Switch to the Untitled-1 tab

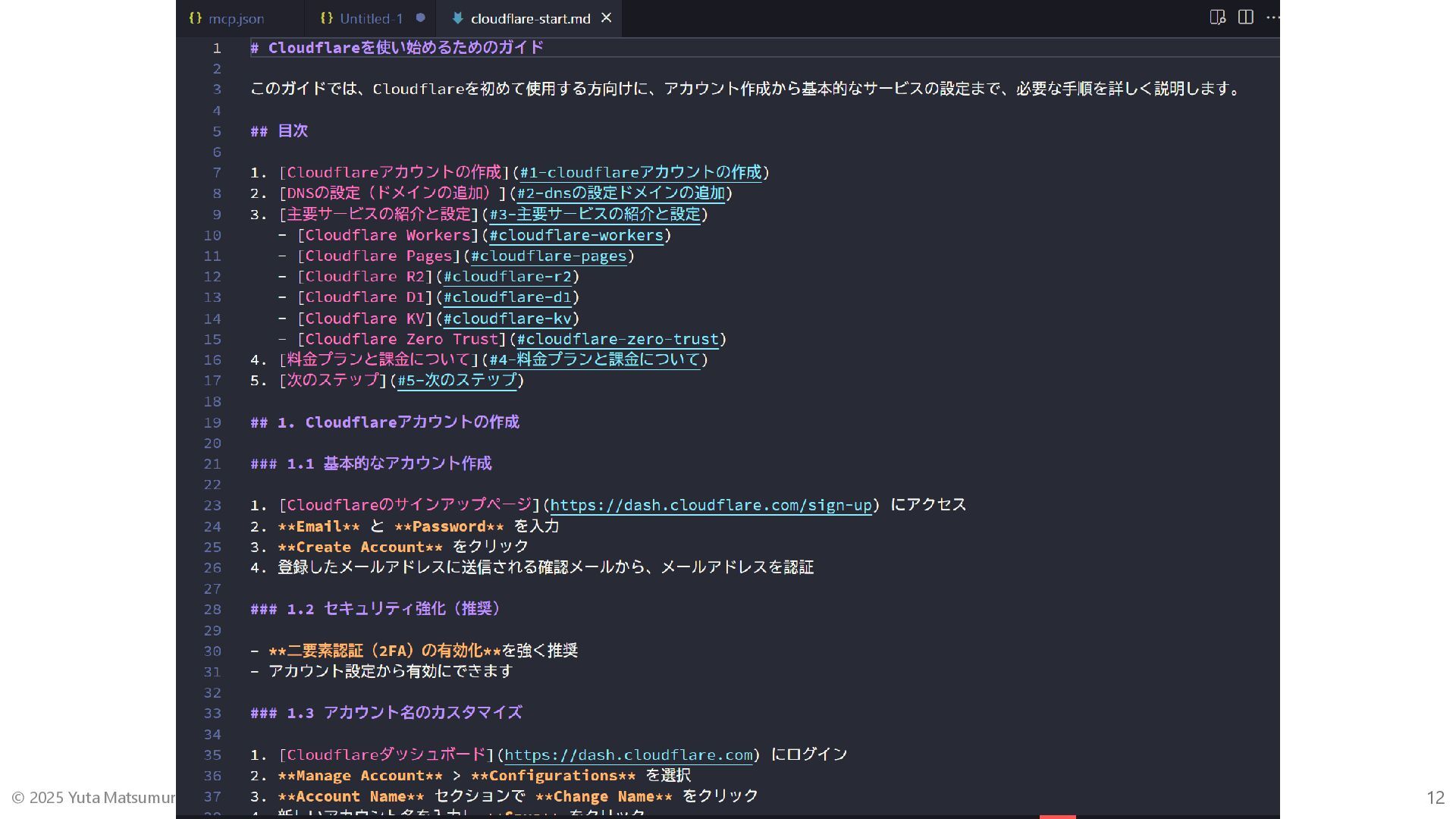pos(372,18)
